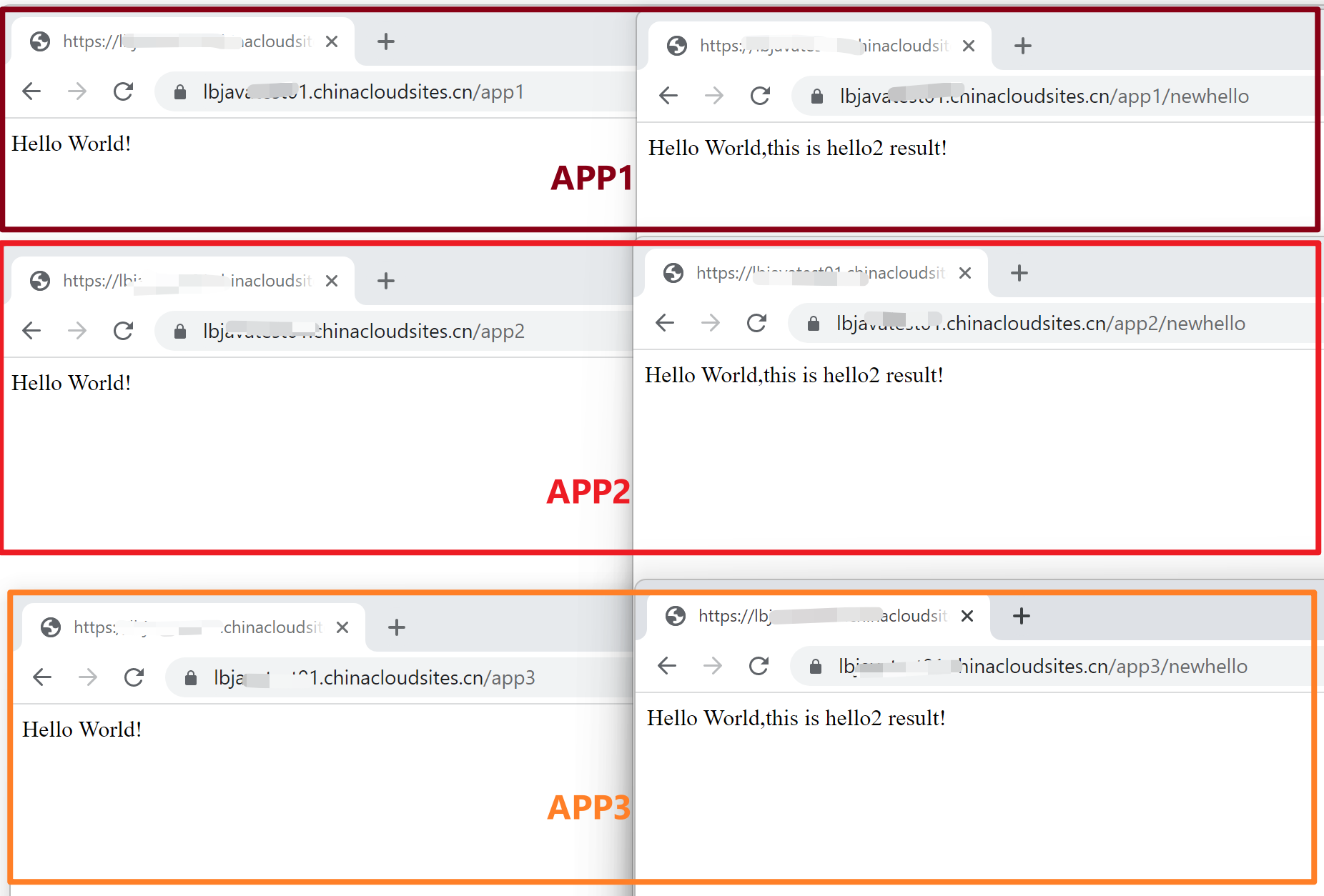Screen dimensions: 1324x896
Task: Click the forward arrow in the /app1 window
Action: pyautogui.click(x=77, y=91)
